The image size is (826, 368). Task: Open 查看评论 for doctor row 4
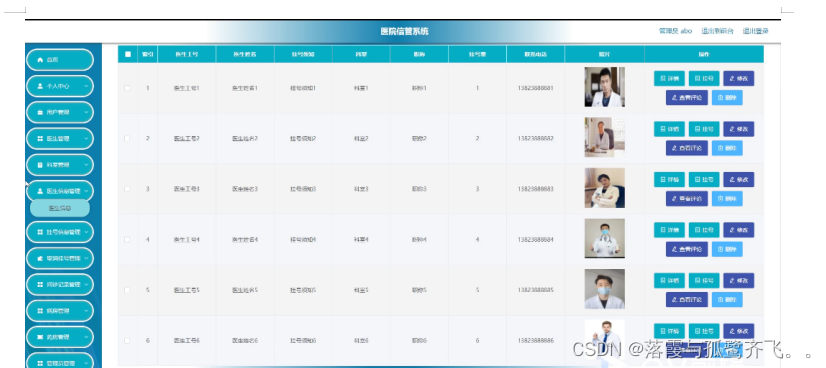point(686,249)
